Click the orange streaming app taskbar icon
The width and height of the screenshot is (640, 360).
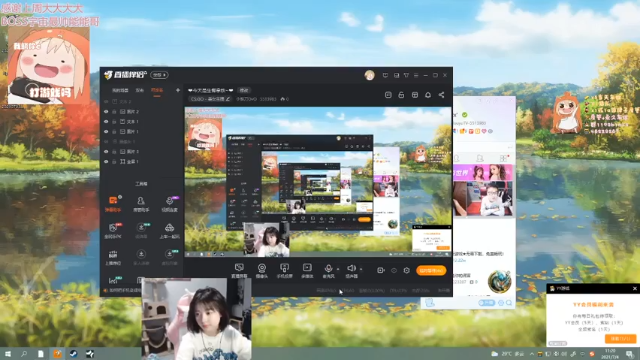click(57, 354)
